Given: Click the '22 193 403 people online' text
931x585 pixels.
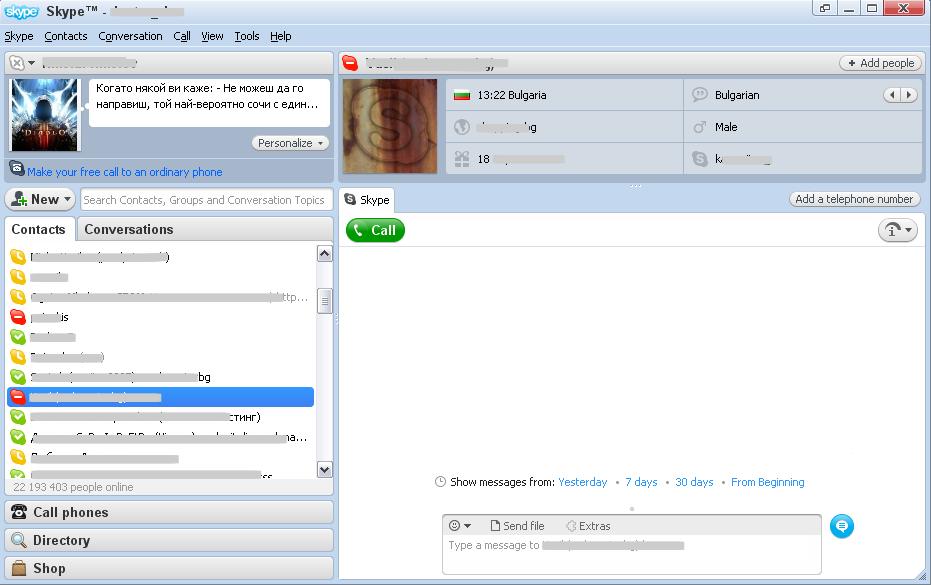Looking at the screenshot, I should click(73, 487).
